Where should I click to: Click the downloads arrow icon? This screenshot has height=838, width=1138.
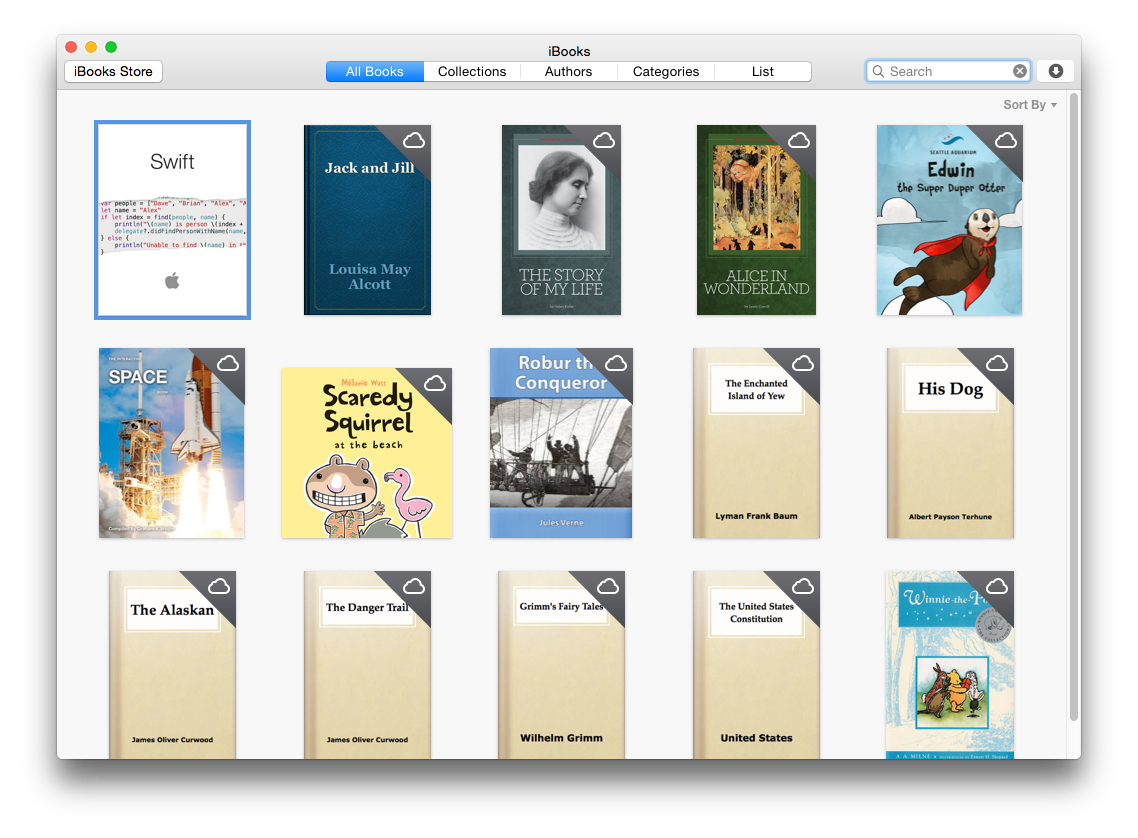(1055, 71)
